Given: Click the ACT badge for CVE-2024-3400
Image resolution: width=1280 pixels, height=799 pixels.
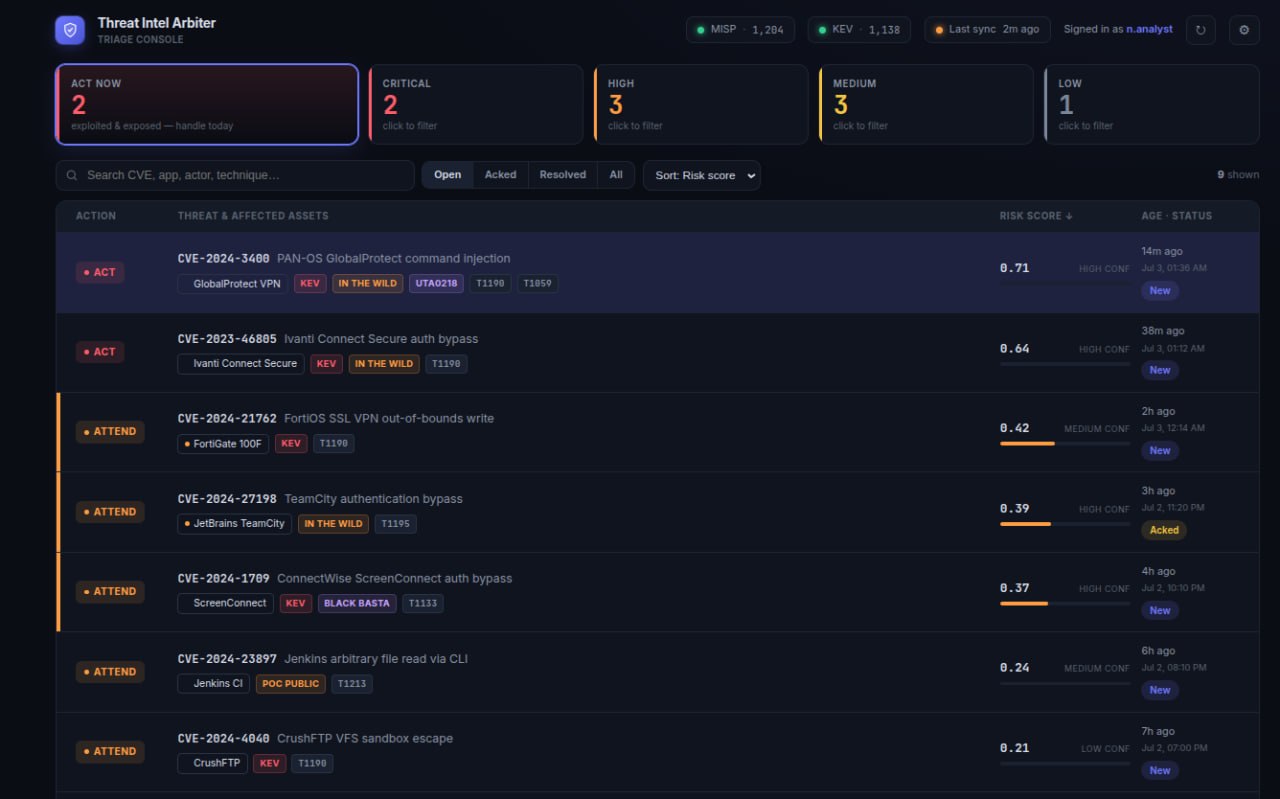Looking at the screenshot, I should (x=100, y=272).
